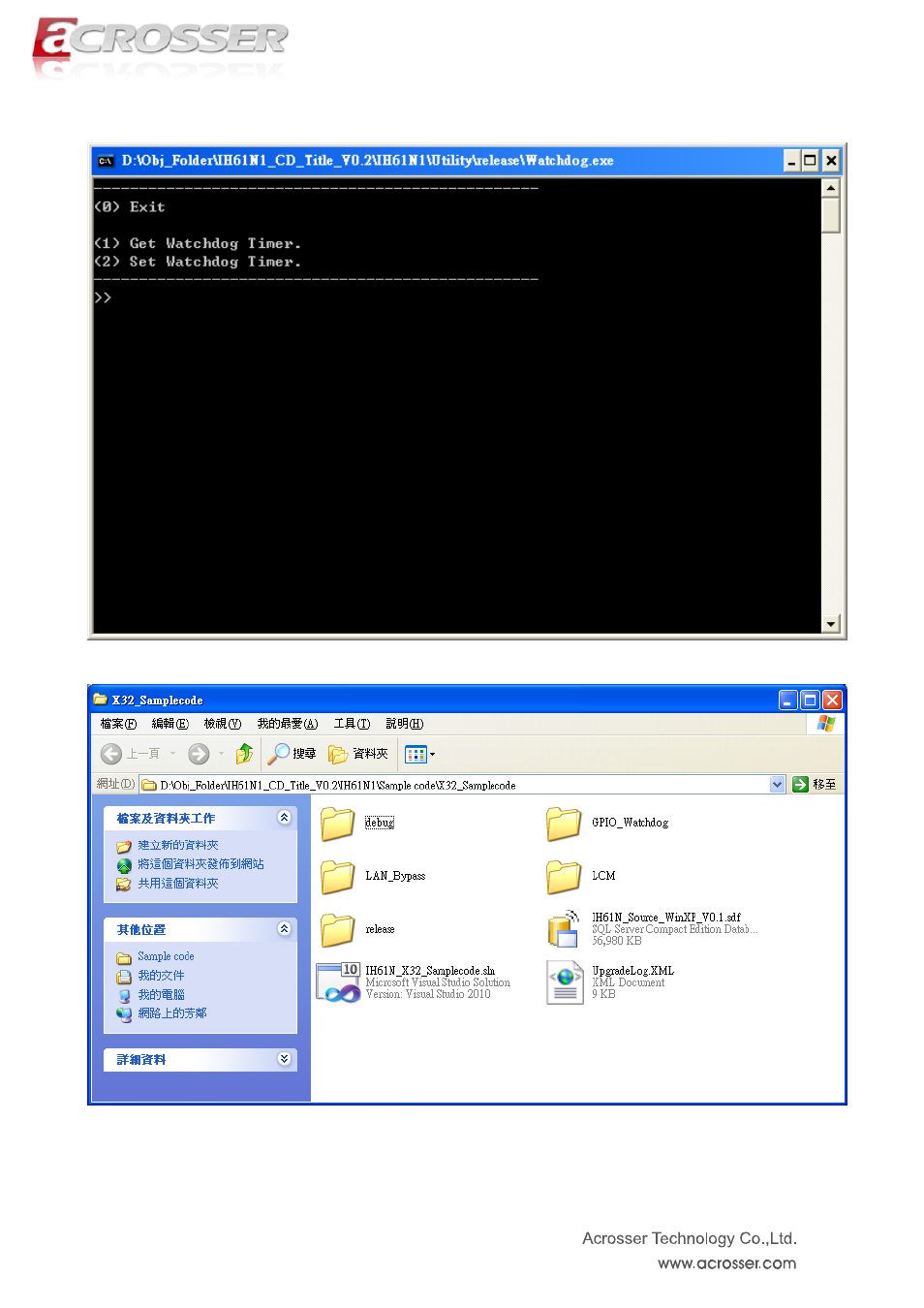
Task: Click the console scrollbar down arrow
Action: pos(830,624)
